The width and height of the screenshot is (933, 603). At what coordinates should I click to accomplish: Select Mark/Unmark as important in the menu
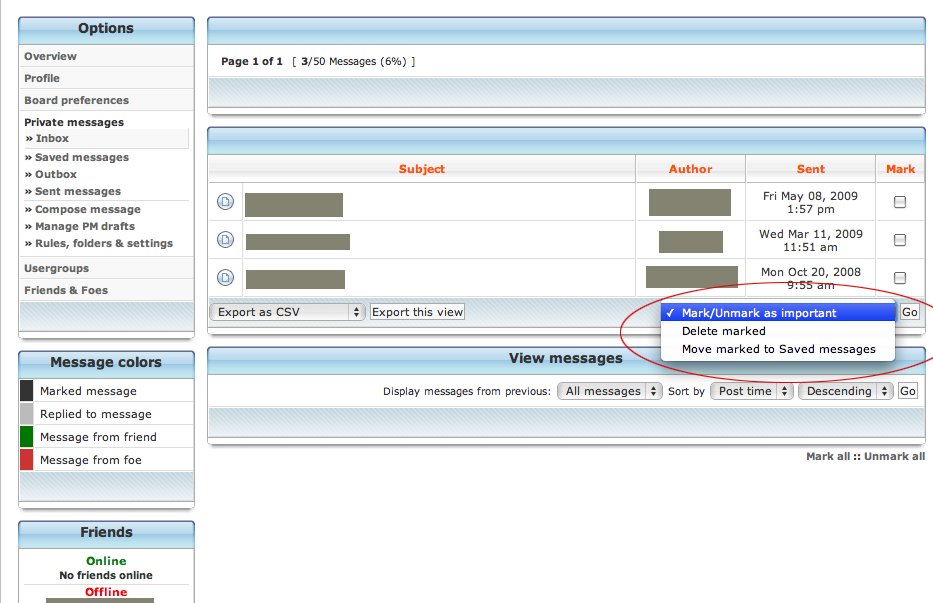click(x=759, y=313)
